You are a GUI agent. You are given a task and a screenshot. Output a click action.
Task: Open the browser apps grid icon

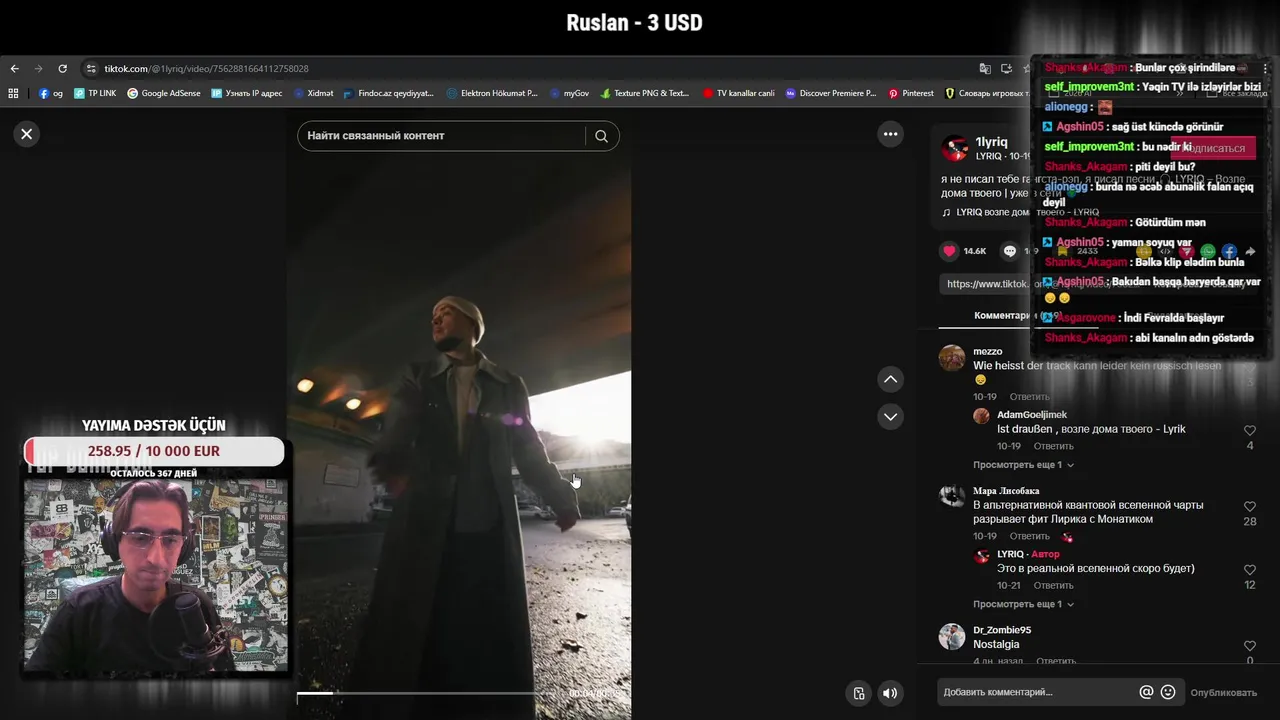13,93
